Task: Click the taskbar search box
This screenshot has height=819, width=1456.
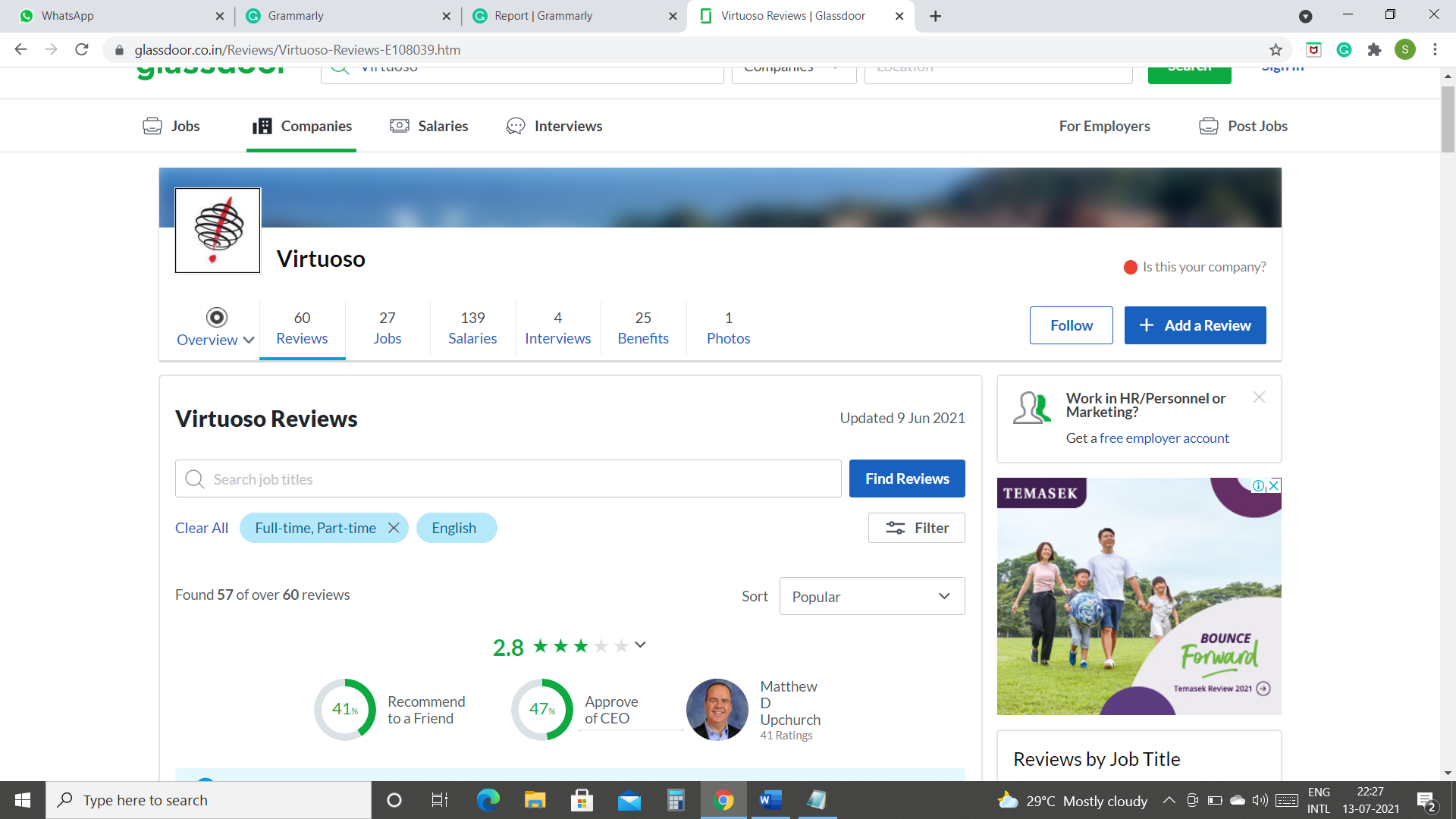Action: point(209,800)
